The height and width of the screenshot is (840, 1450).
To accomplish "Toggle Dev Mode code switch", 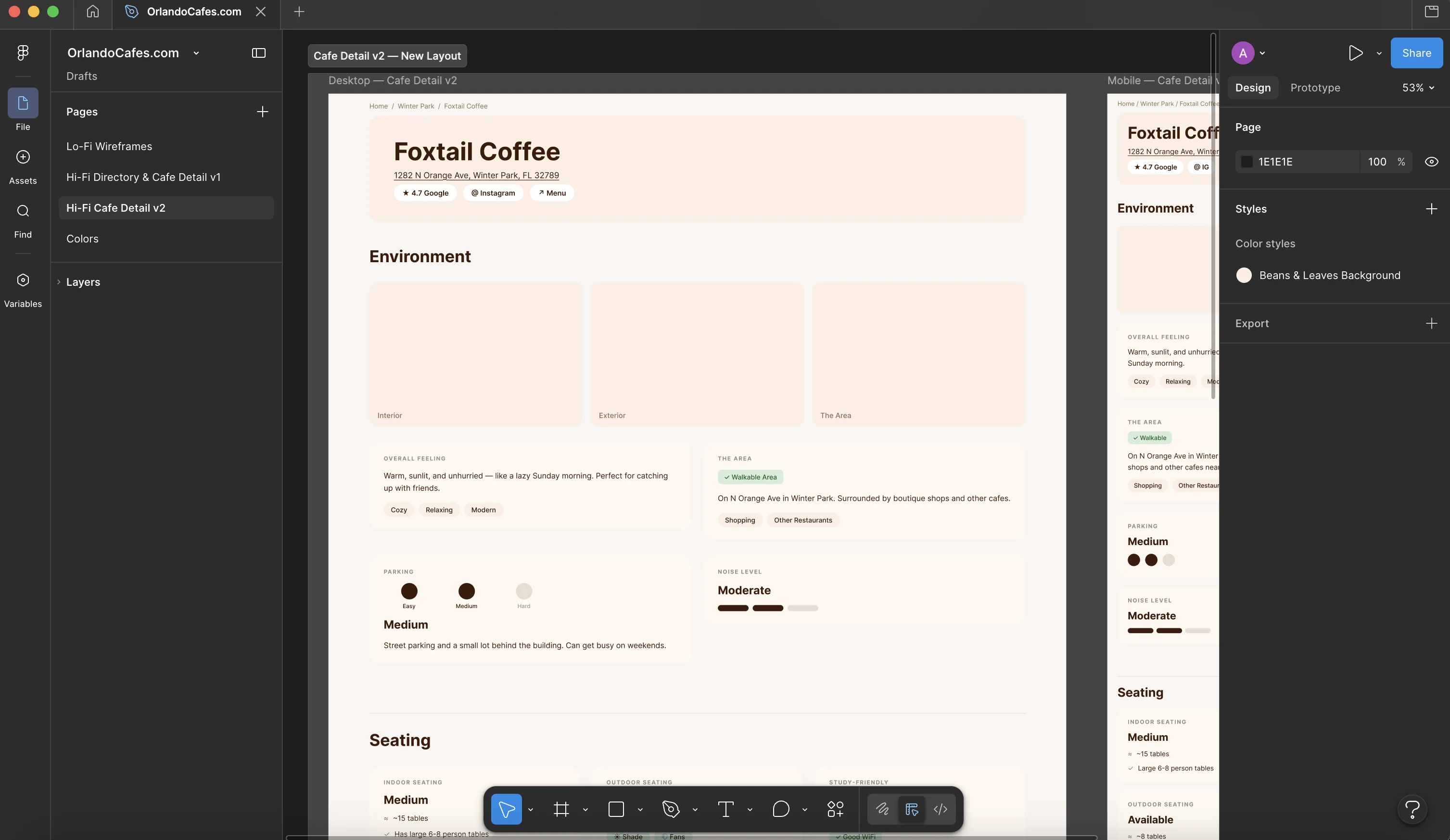I will [x=940, y=809].
